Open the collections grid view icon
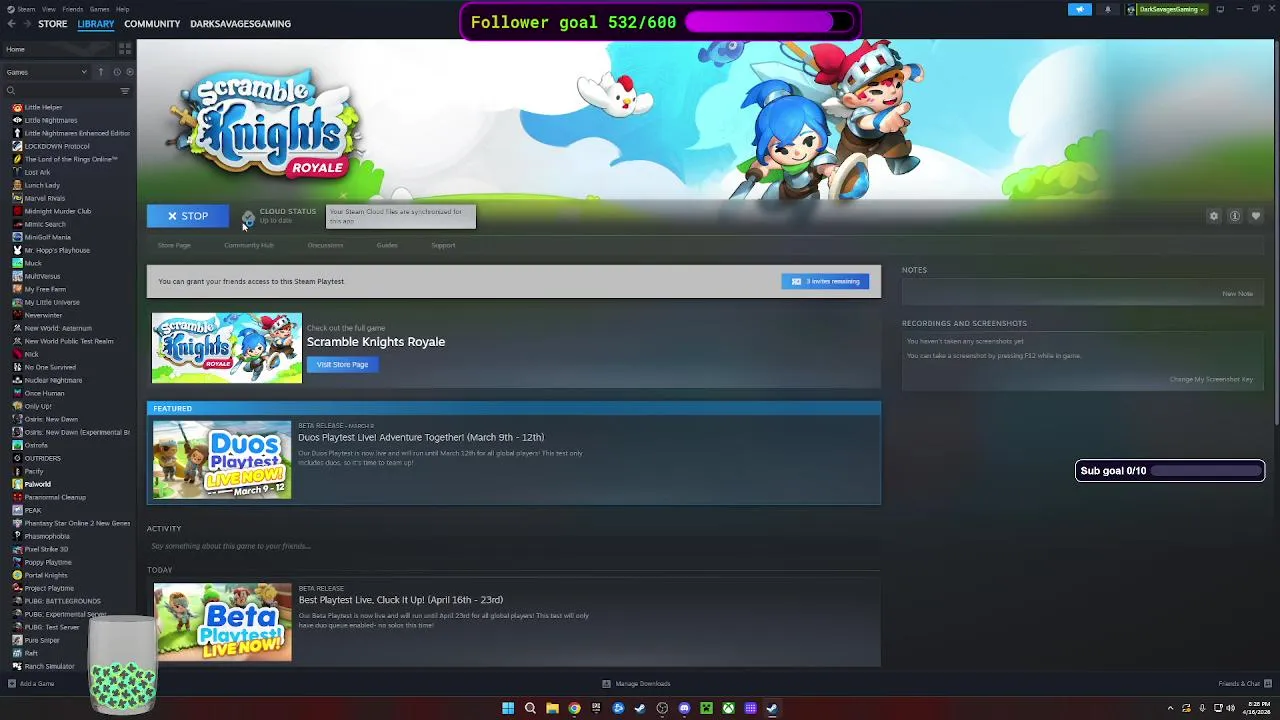Viewport: 1280px width, 720px height. (125, 49)
